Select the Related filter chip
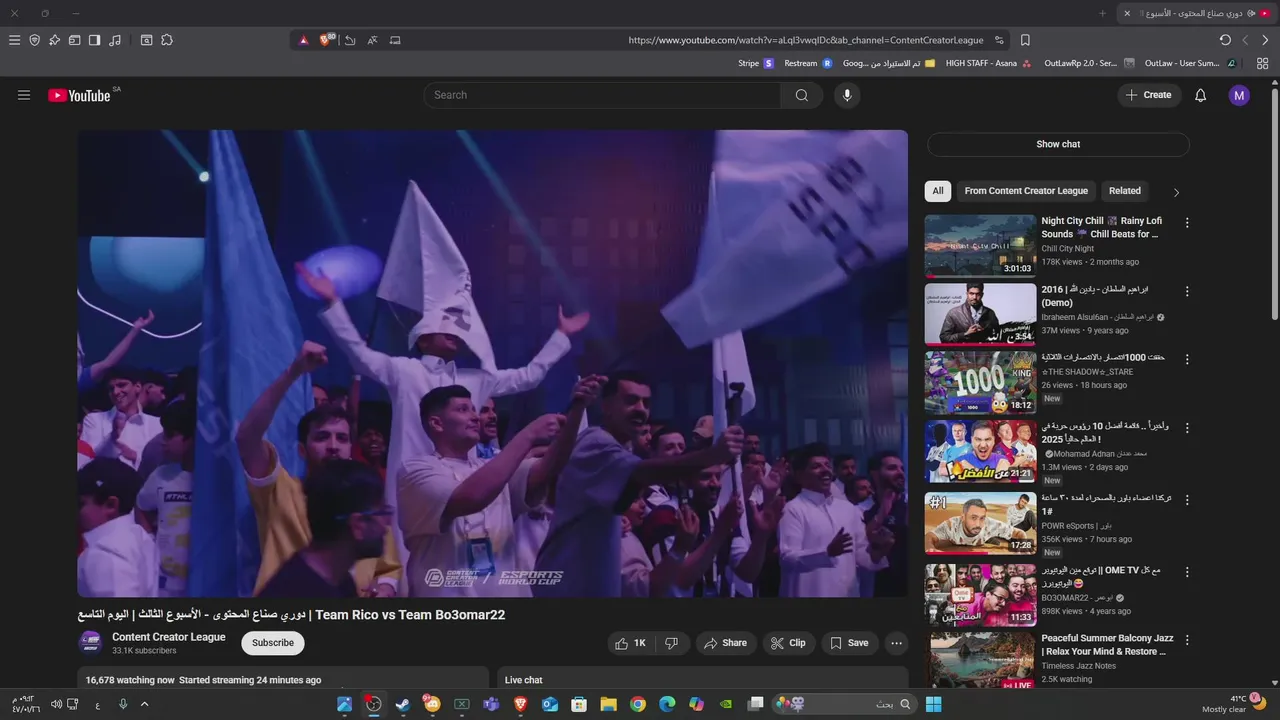This screenshot has width=1280, height=720. [x=1124, y=191]
